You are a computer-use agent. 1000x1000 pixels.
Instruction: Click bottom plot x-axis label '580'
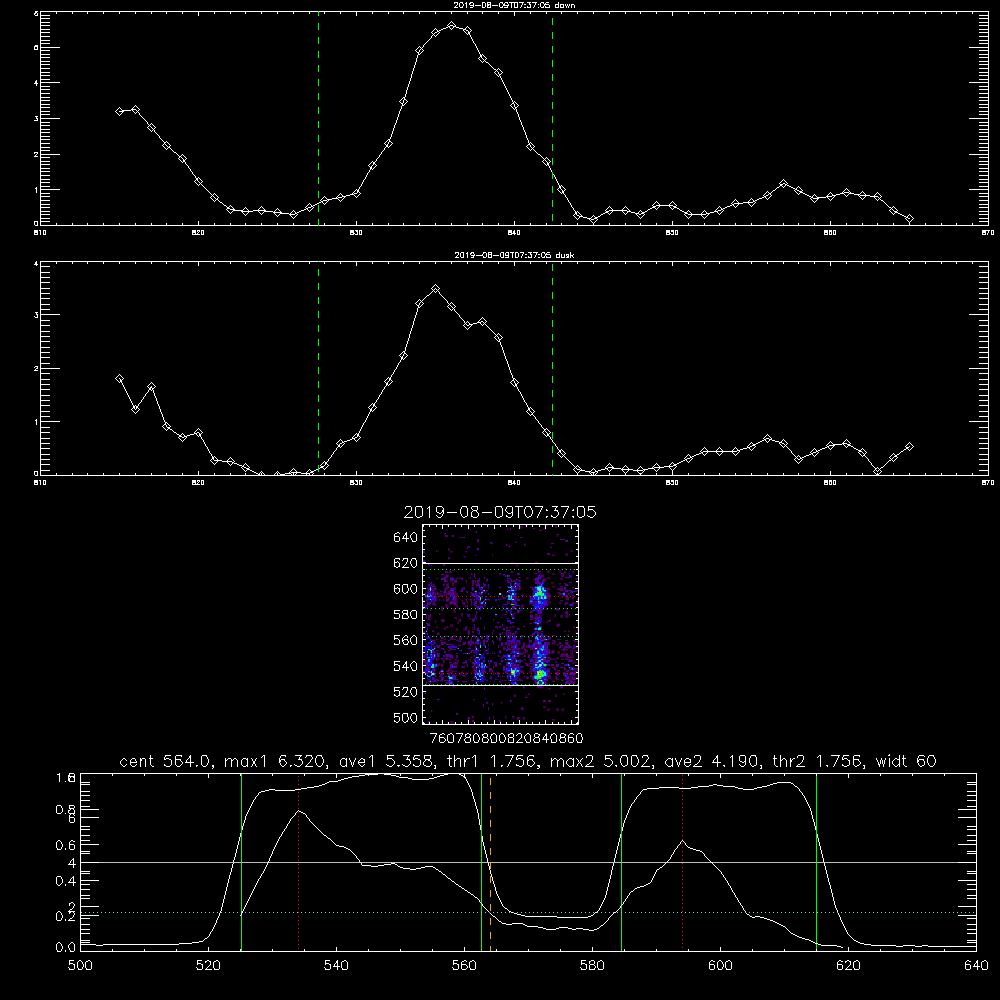[592, 966]
